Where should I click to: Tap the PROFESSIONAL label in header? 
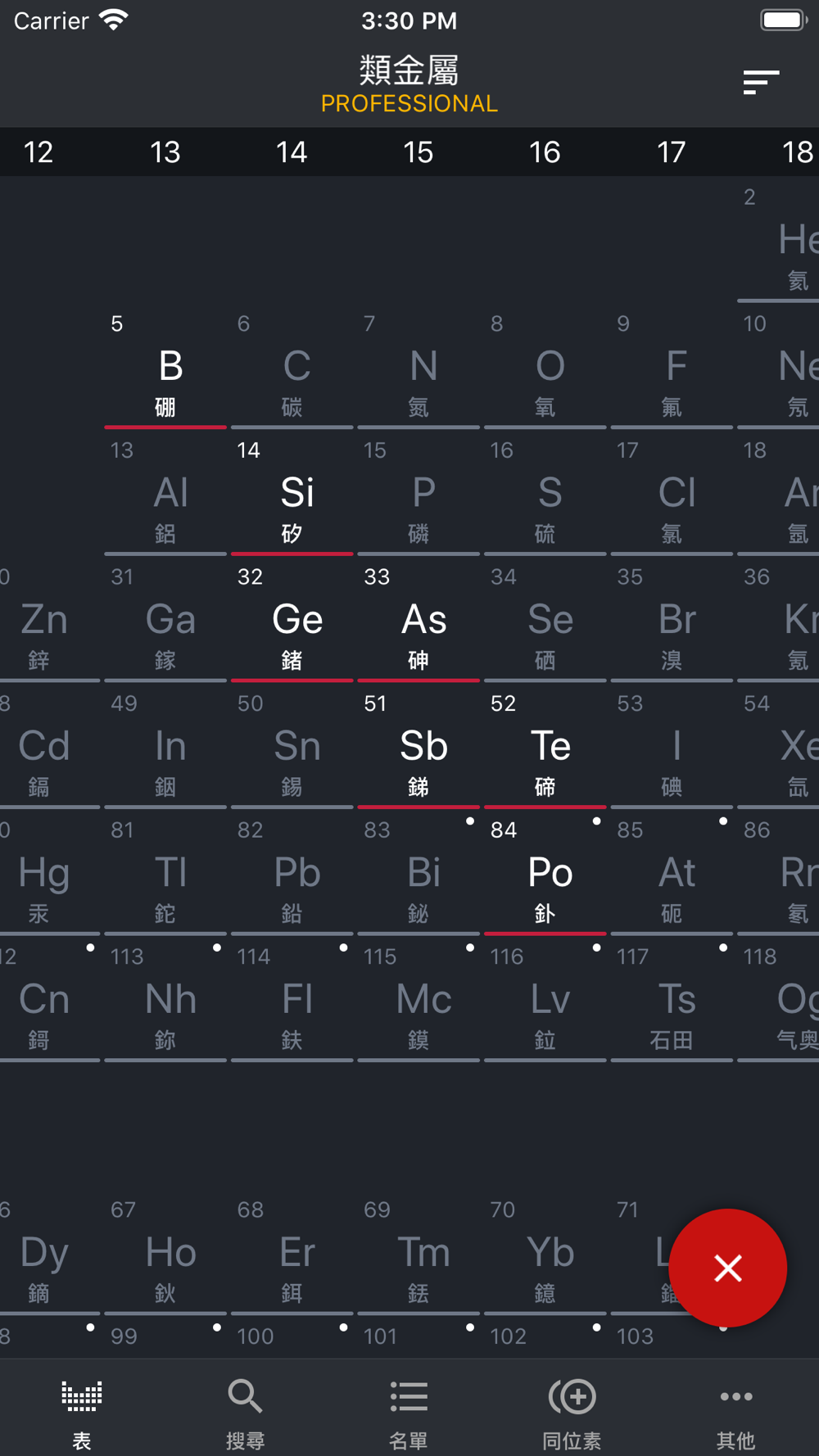pos(409,104)
